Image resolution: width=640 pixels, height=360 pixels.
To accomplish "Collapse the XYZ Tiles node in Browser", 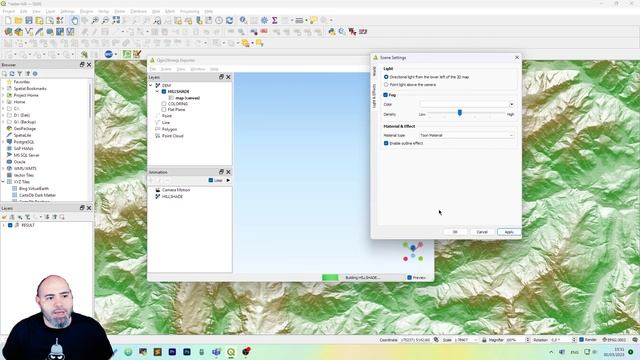I will (x=3, y=182).
